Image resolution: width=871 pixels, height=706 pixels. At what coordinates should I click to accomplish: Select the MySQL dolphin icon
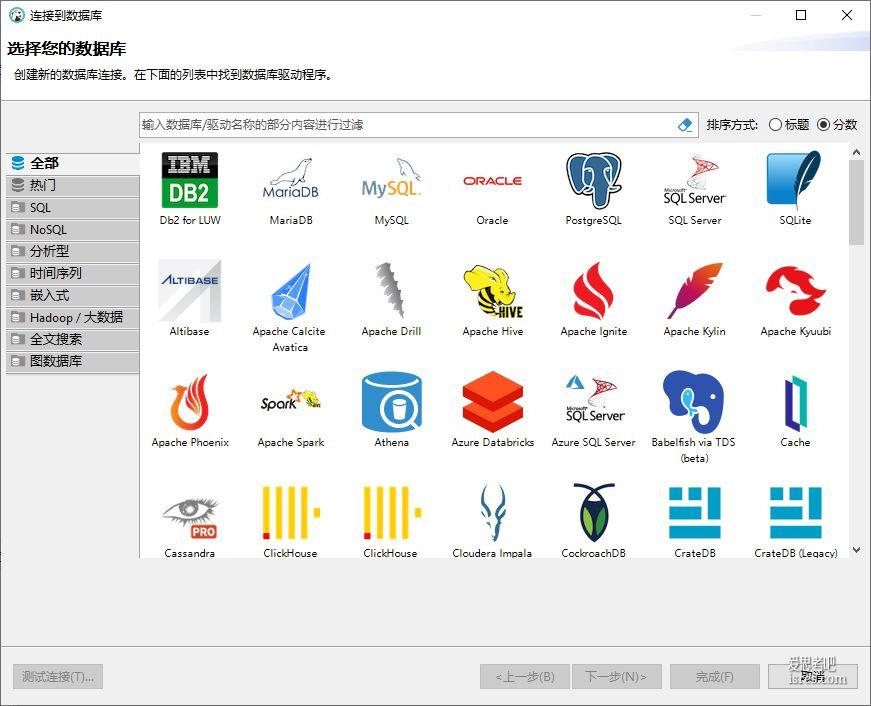pos(391,180)
